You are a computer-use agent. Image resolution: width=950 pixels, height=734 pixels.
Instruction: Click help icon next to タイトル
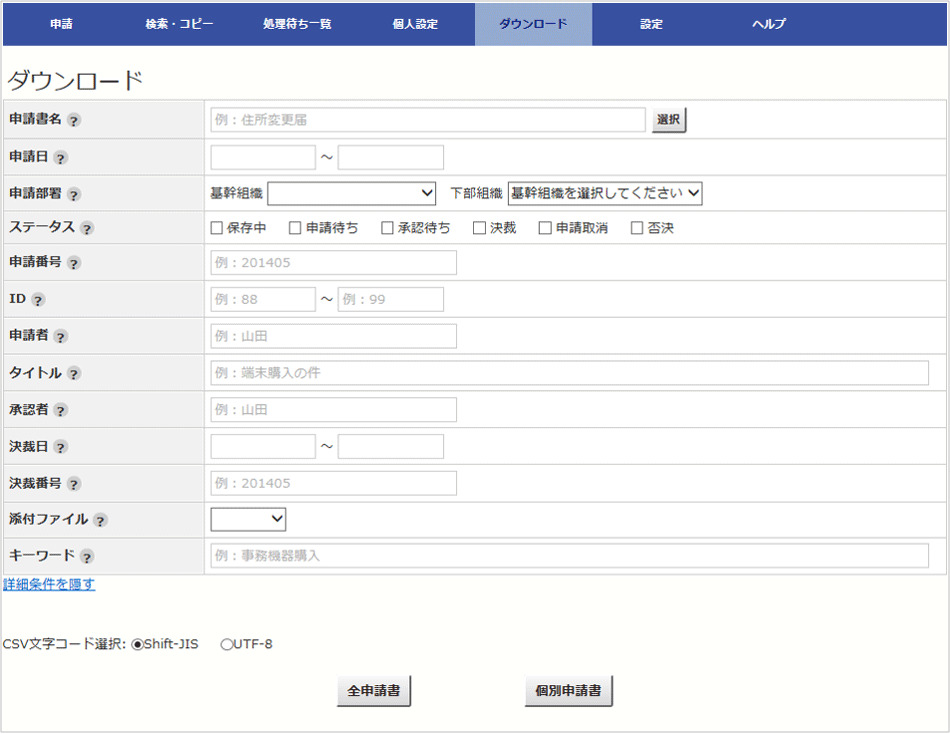coord(74,374)
